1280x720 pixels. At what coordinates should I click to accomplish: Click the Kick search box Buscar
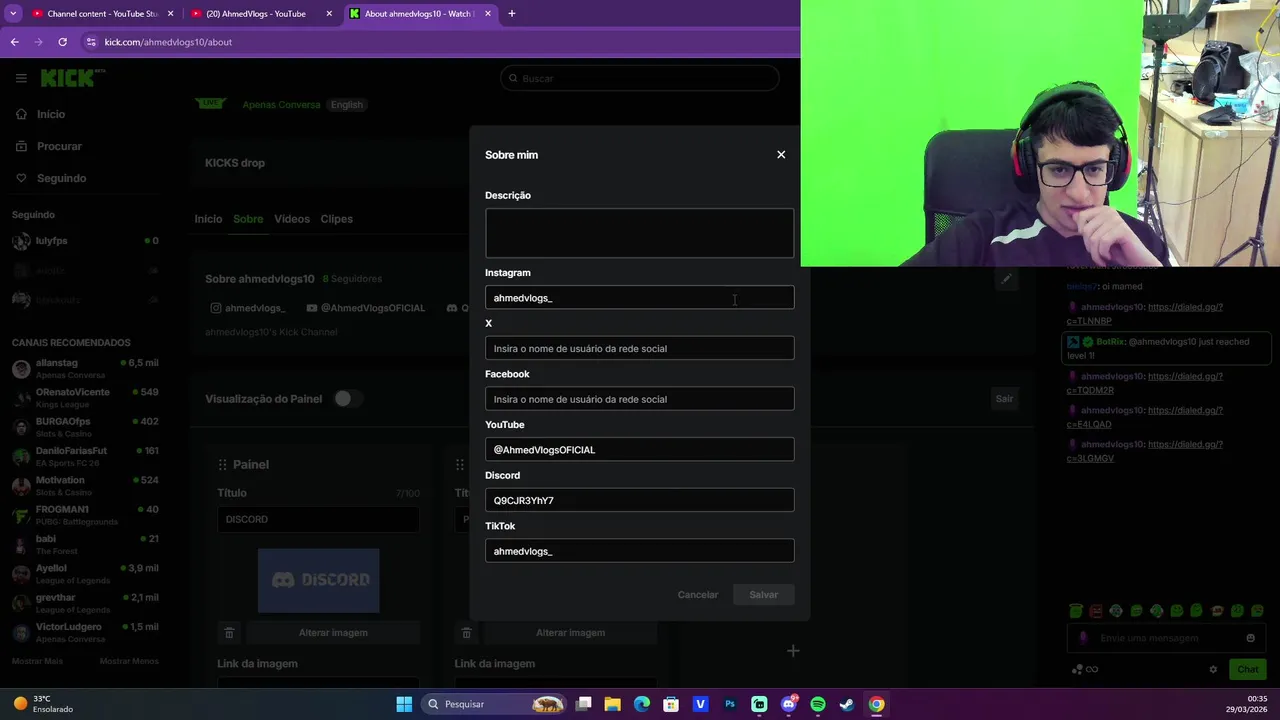pyautogui.click(x=640, y=78)
